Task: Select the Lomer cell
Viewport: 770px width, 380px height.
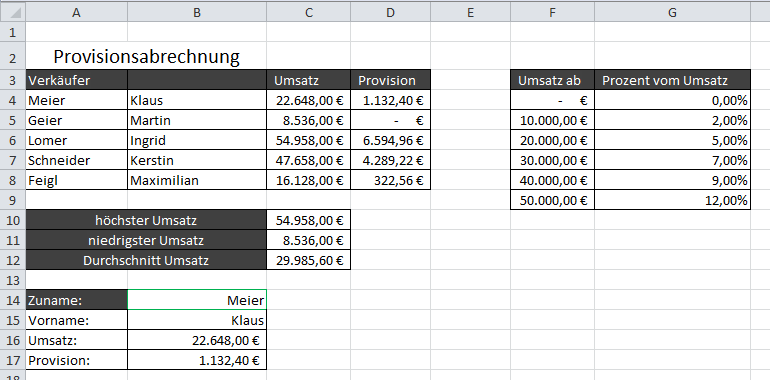Action: point(77,140)
